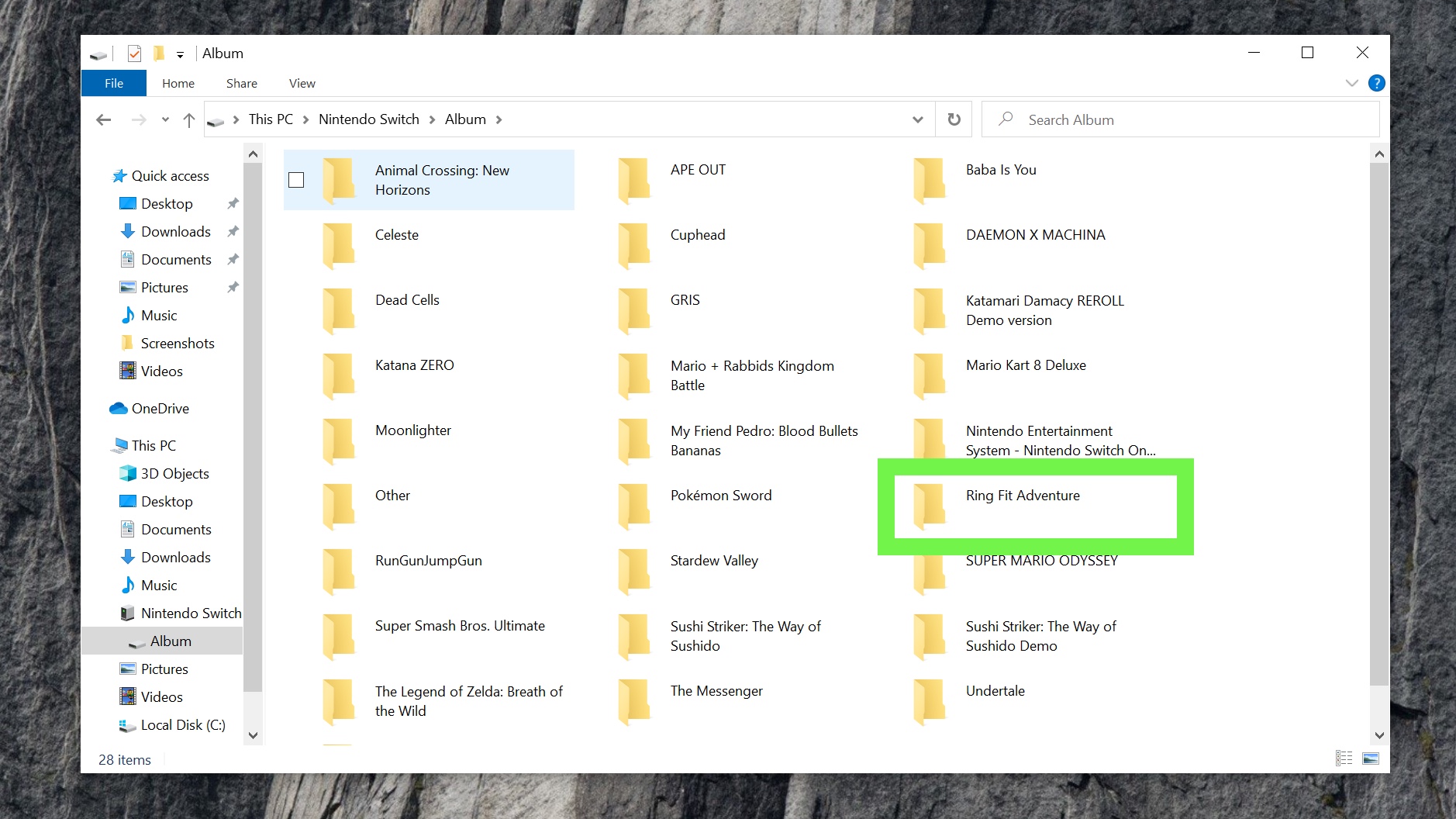
Task: Select Local Disk (C:) in navigation pane
Action: [x=171, y=725]
